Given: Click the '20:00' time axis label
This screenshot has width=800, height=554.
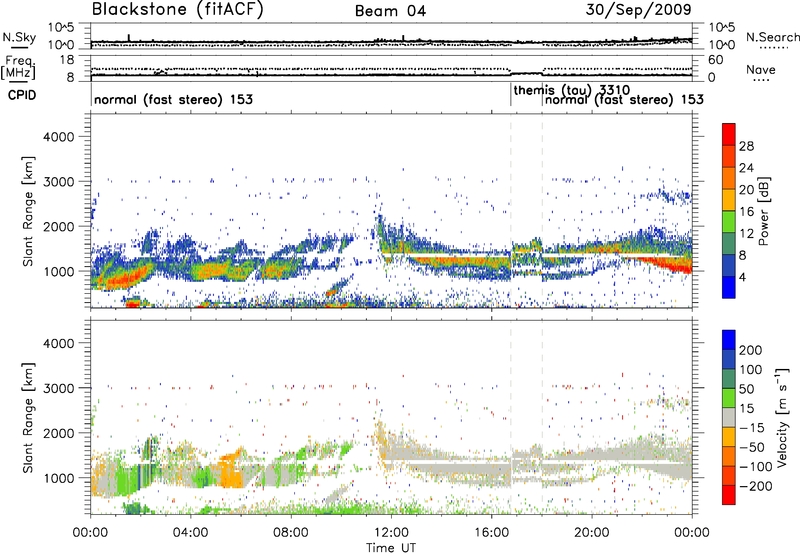Looking at the screenshot, I should [591, 533].
